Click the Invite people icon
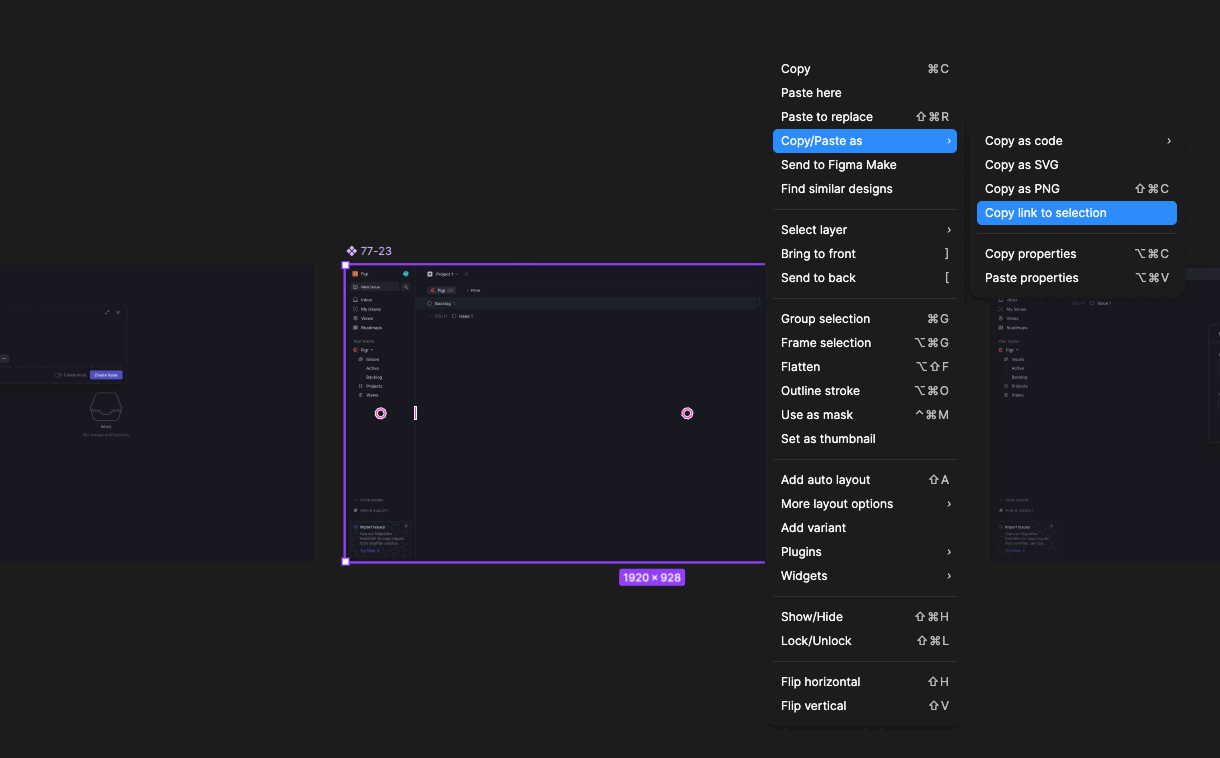The height and width of the screenshot is (758, 1220). coord(356,500)
